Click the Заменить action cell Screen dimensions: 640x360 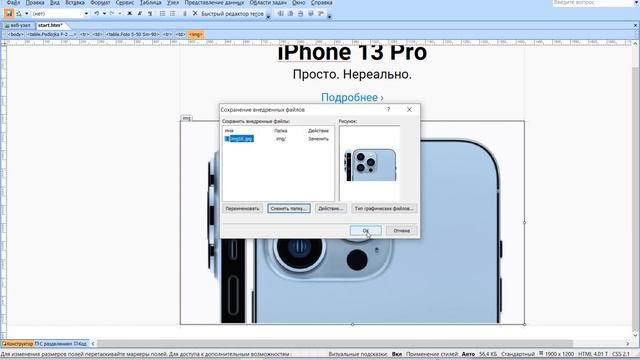click(x=318, y=139)
